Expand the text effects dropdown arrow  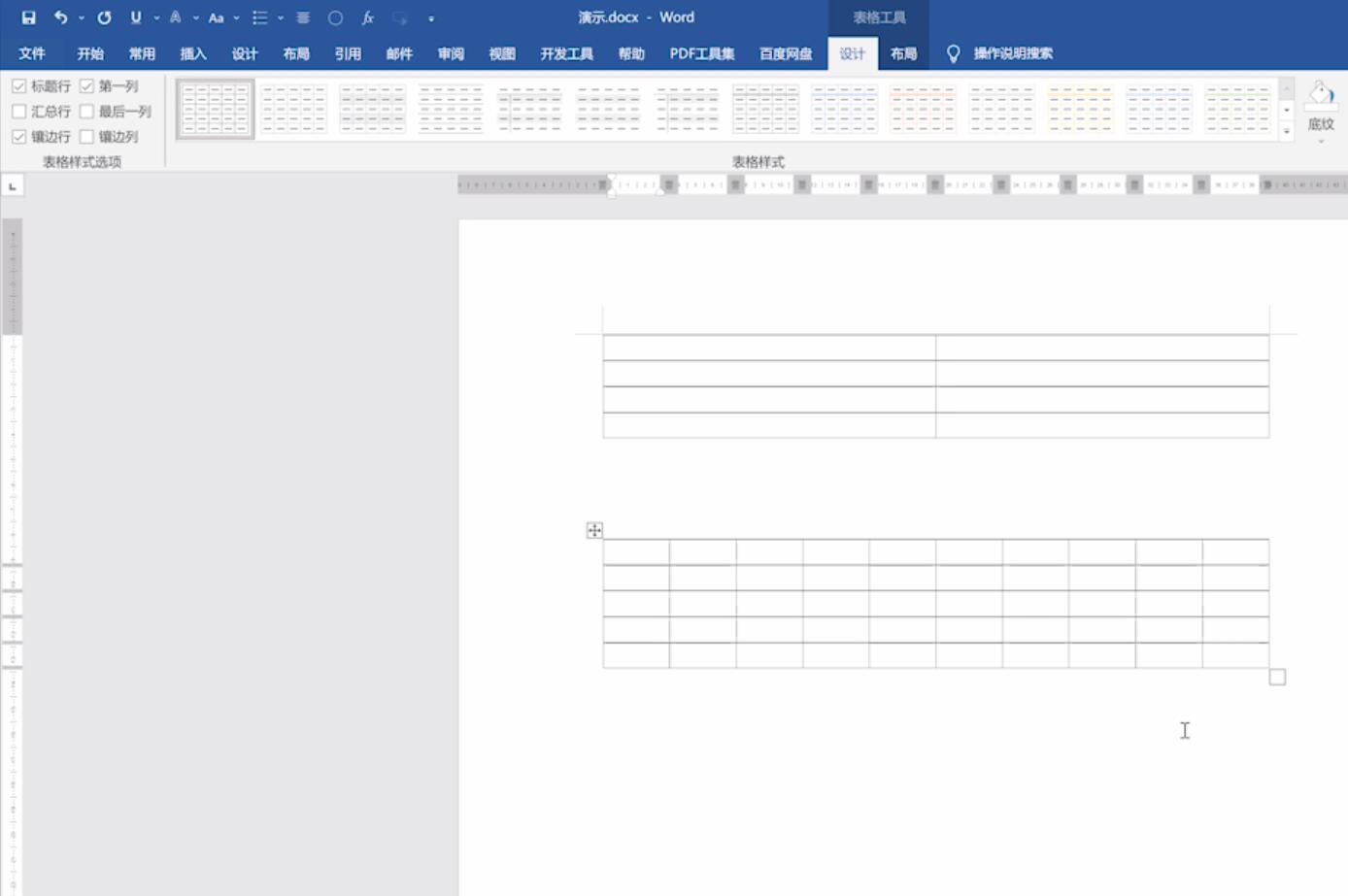(196, 18)
